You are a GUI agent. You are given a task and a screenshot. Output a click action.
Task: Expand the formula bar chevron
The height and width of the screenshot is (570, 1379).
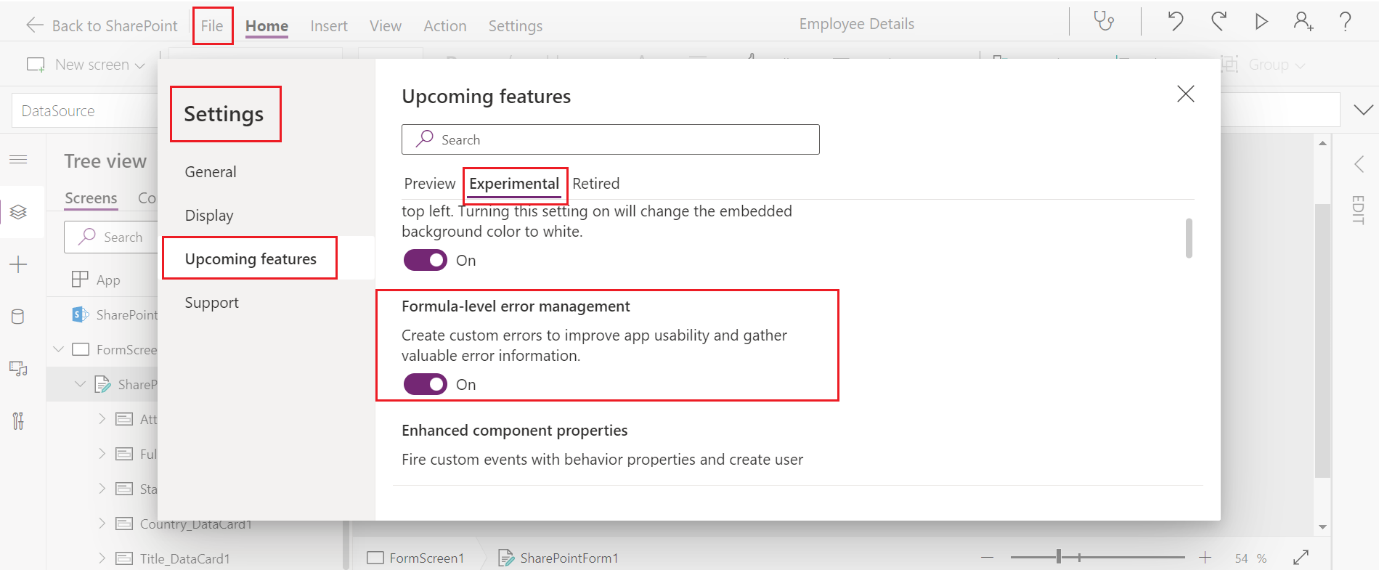point(1363,110)
